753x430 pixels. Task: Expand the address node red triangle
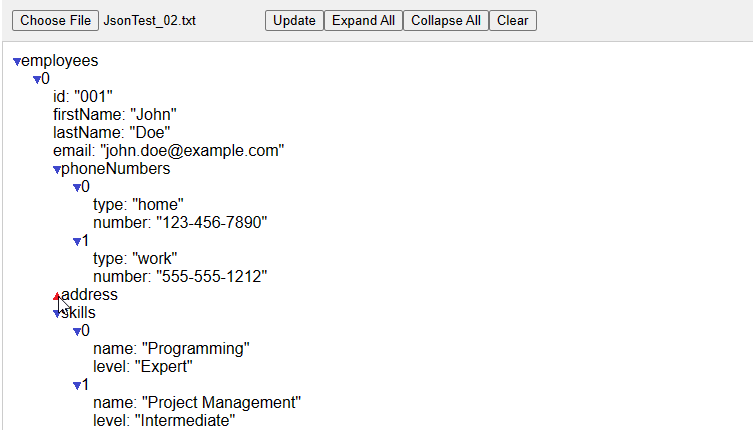point(57,295)
